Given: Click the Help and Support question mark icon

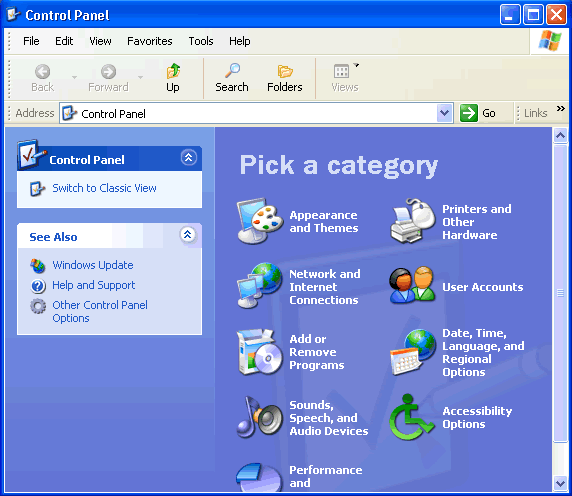Looking at the screenshot, I should 38,286.
